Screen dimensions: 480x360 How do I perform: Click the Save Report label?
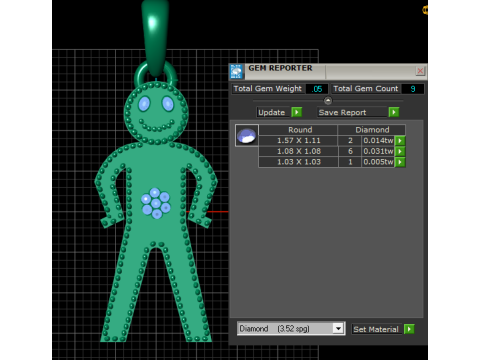coord(342,112)
